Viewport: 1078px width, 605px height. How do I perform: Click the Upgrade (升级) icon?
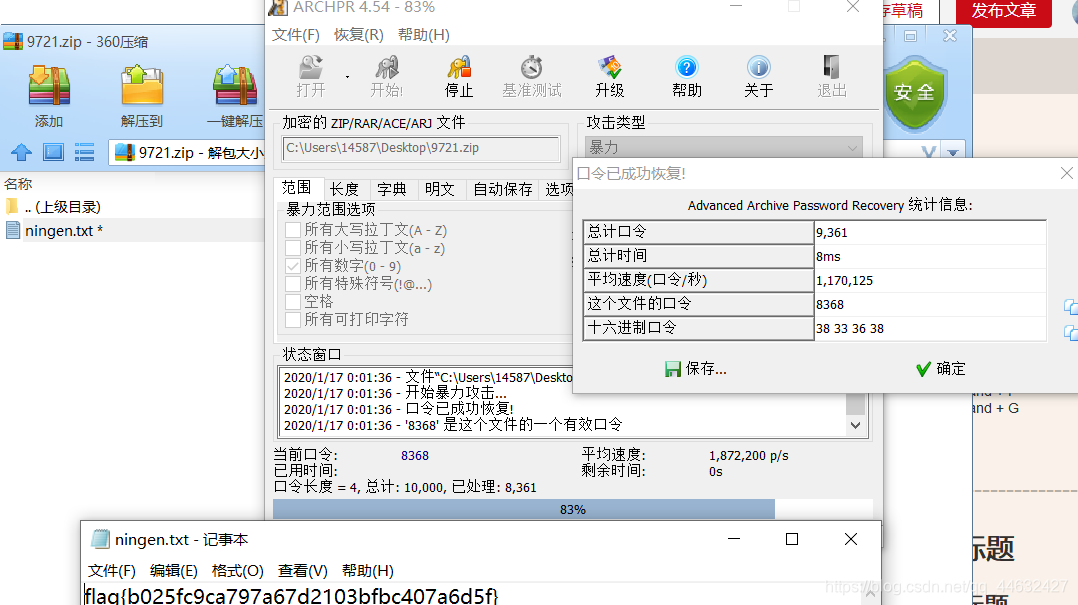click(x=610, y=76)
